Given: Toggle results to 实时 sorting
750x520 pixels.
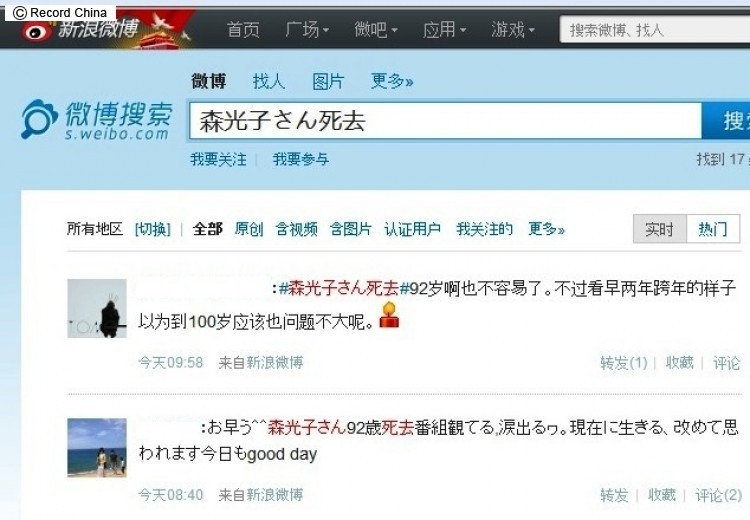Looking at the screenshot, I should 660,229.
